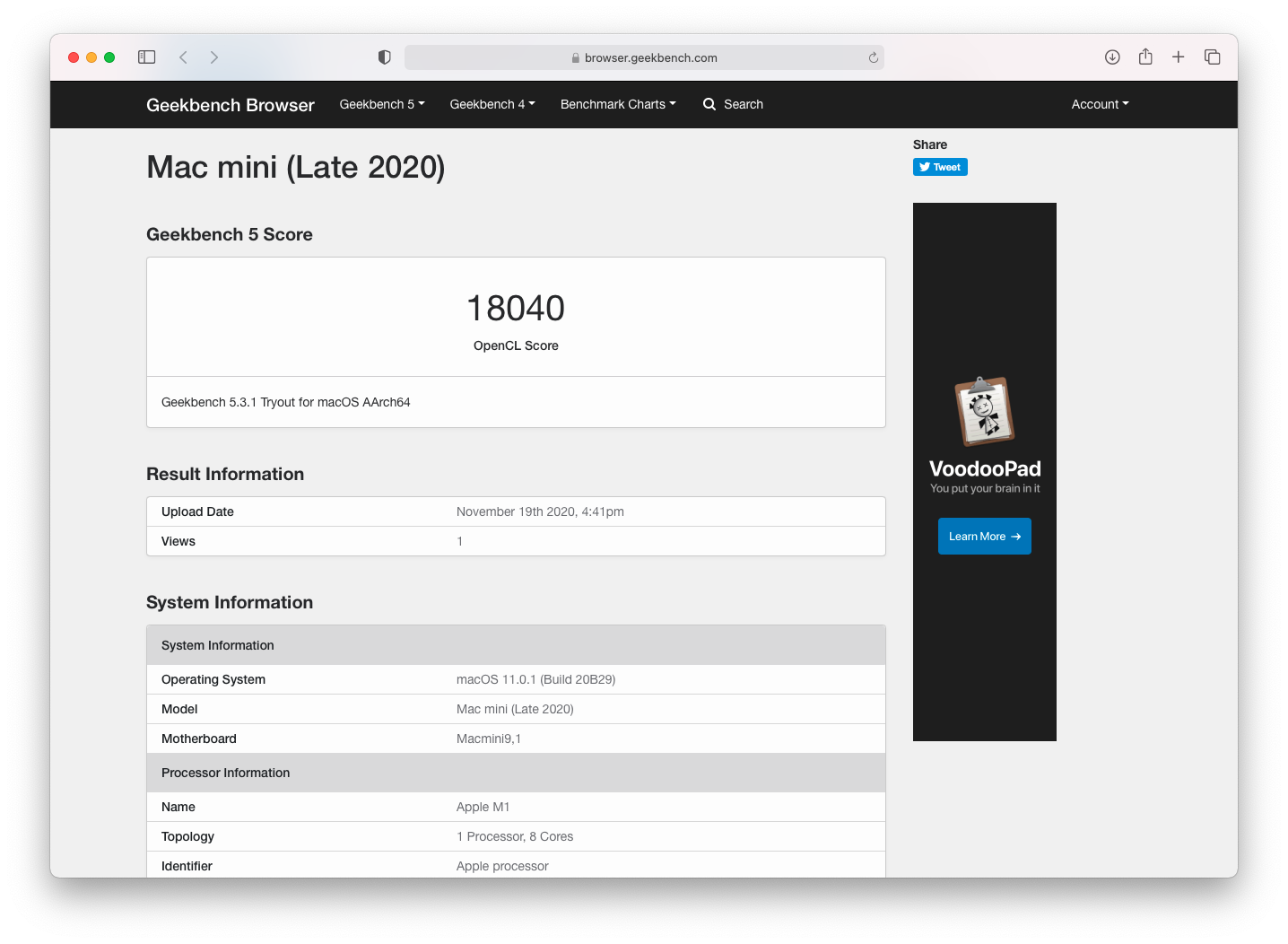Toggle the Safari sidebar icon
Viewport: 1288px width, 944px height.
pyautogui.click(x=147, y=57)
